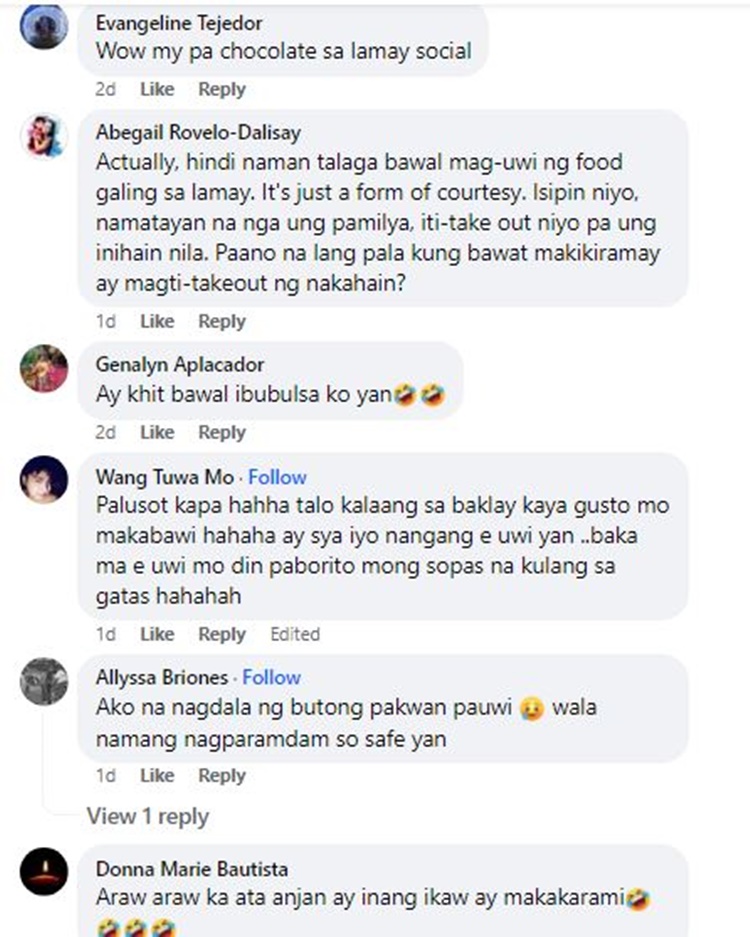Like Wang Tuwa Mo's comment
Screen dimensions: 750x937
(157, 634)
